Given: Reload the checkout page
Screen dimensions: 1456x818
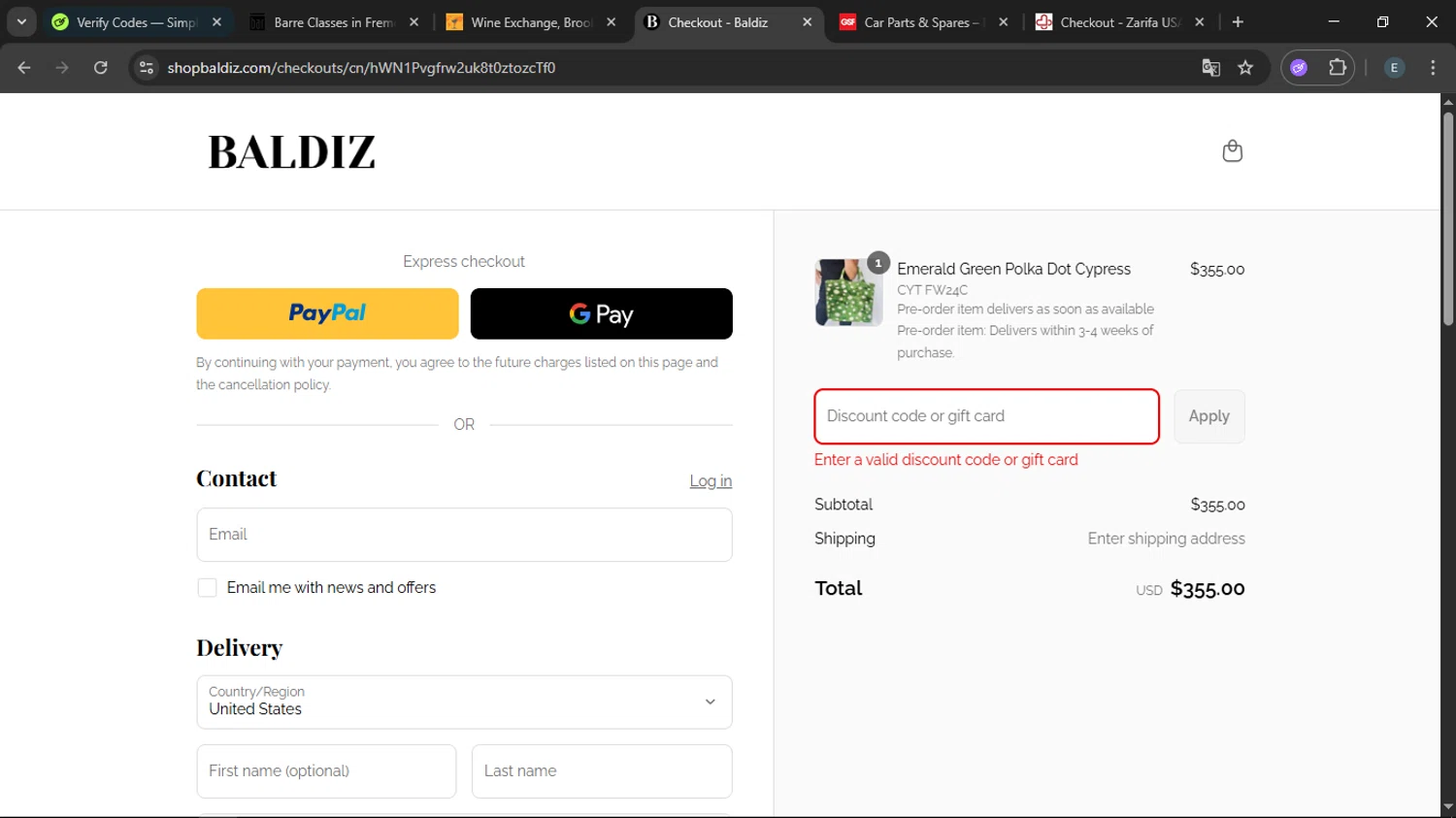Looking at the screenshot, I should coord(101,68).
